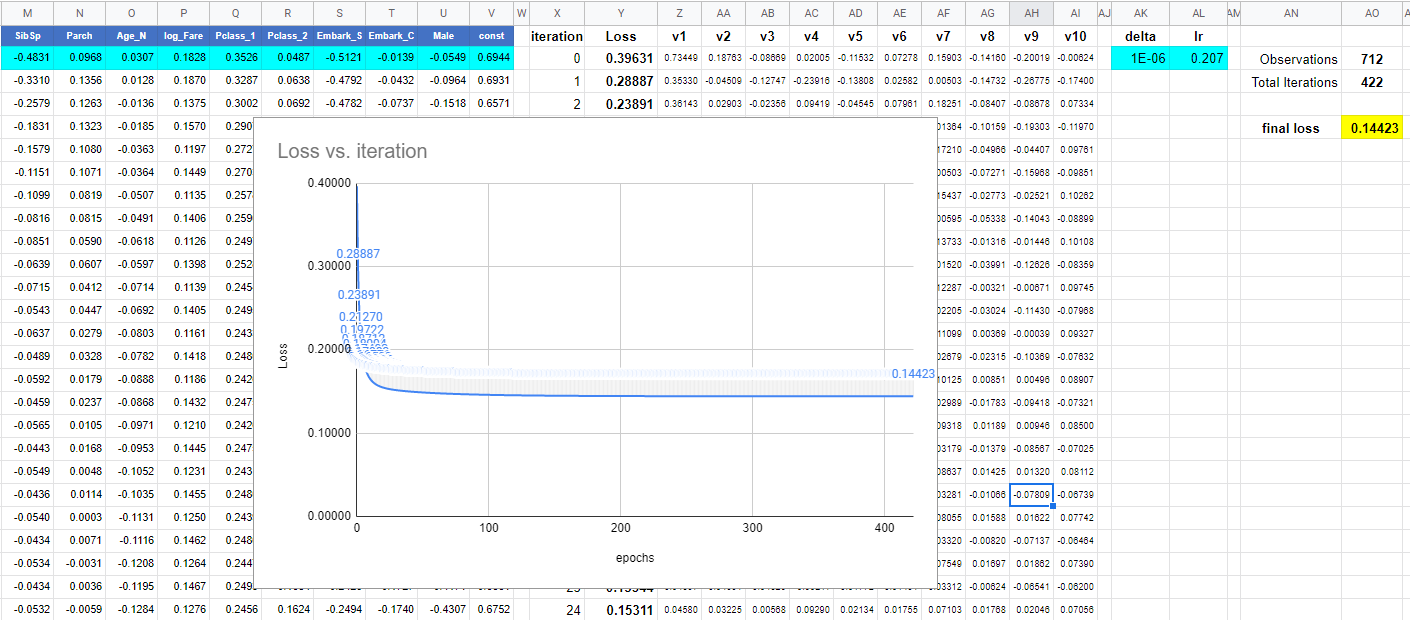
Task: Click the delta value cell 1E-06
Action: tap(1140, 59)
